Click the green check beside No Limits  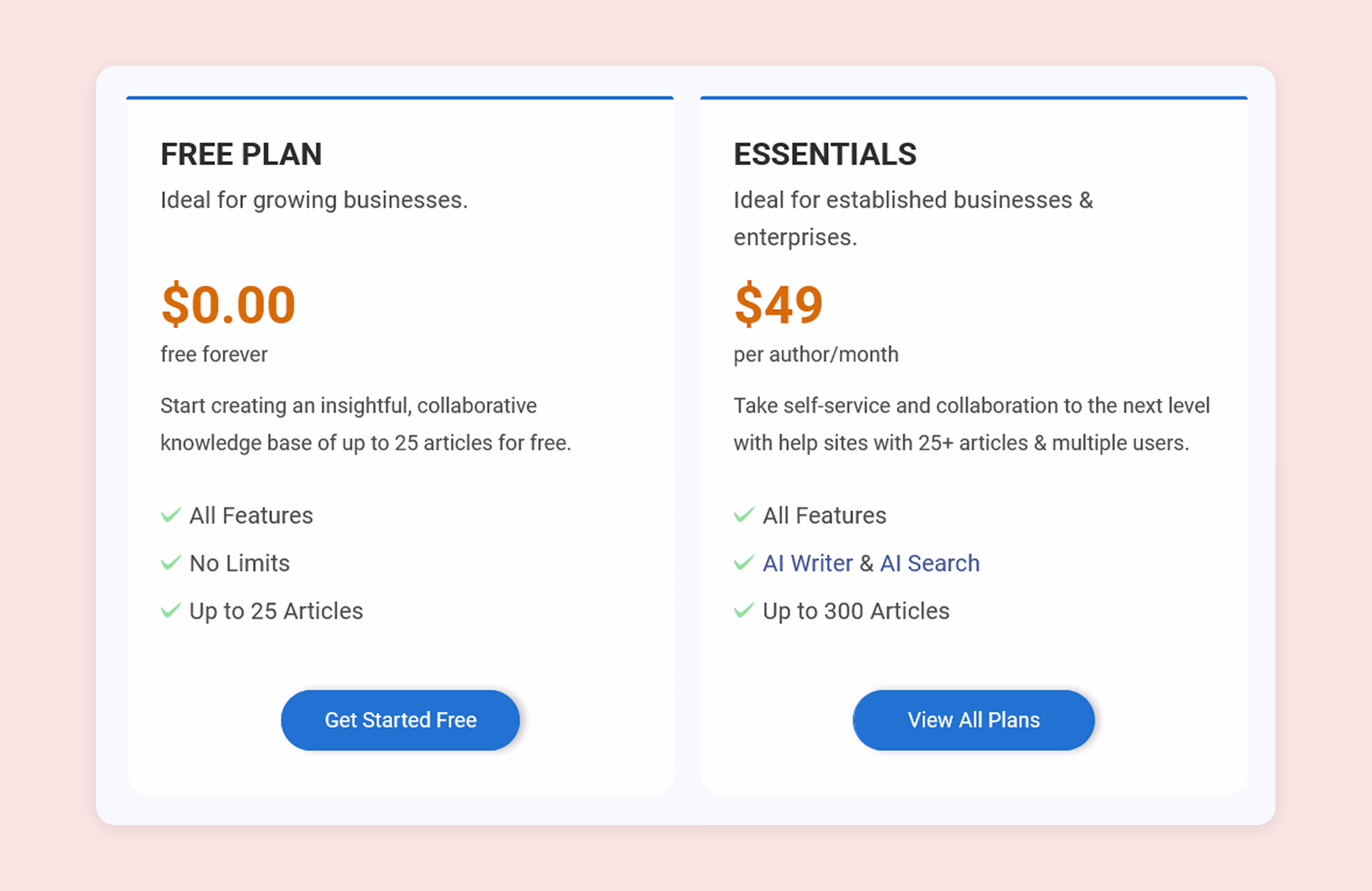point(170,562)
